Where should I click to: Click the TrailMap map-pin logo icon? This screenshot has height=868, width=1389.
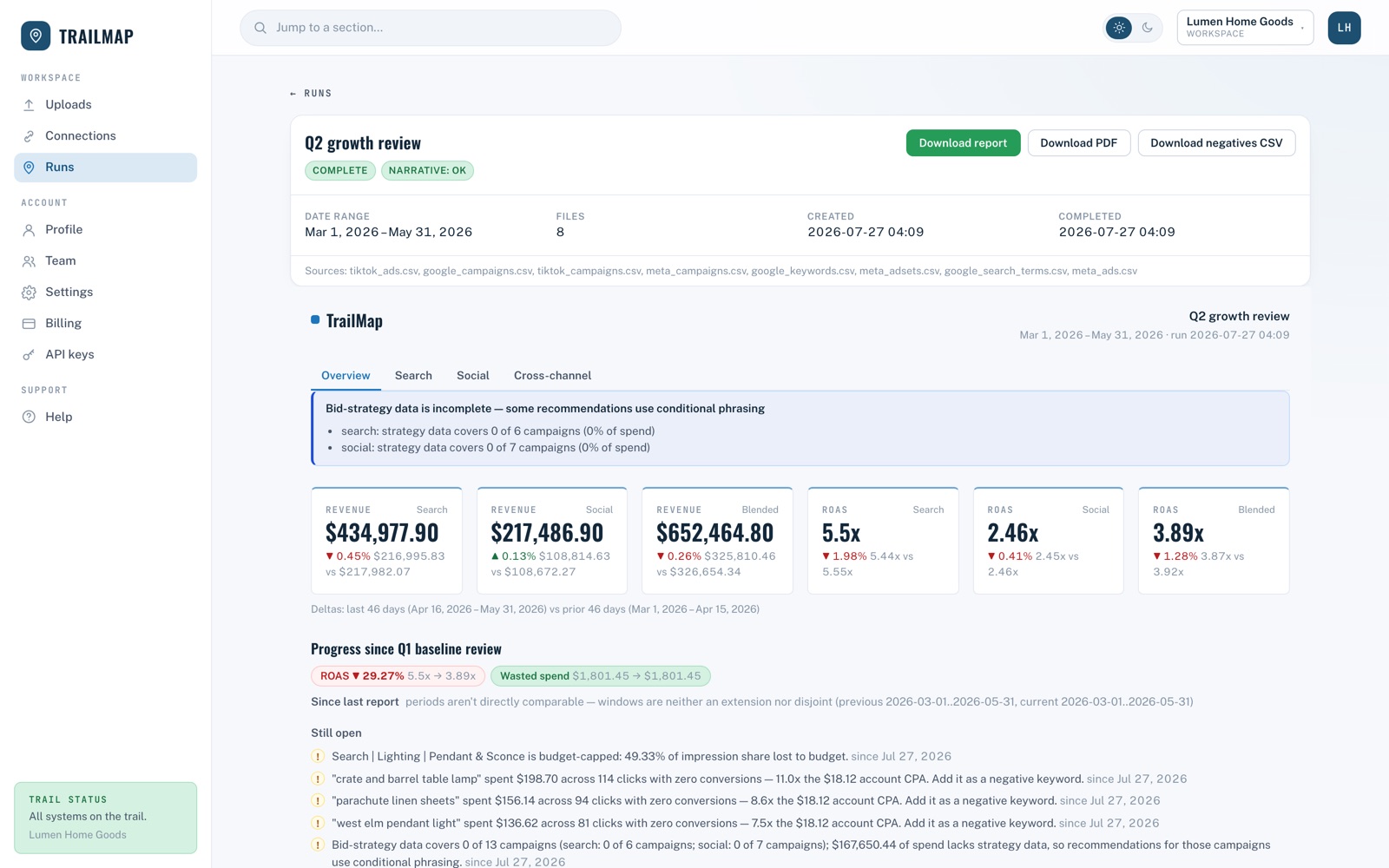(36, 36)
